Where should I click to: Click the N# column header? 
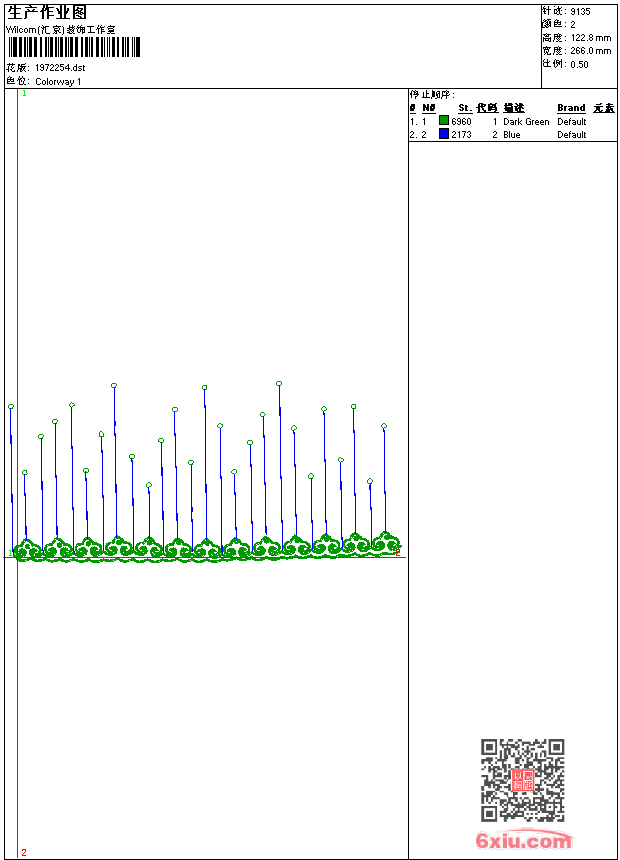[429, 108]
